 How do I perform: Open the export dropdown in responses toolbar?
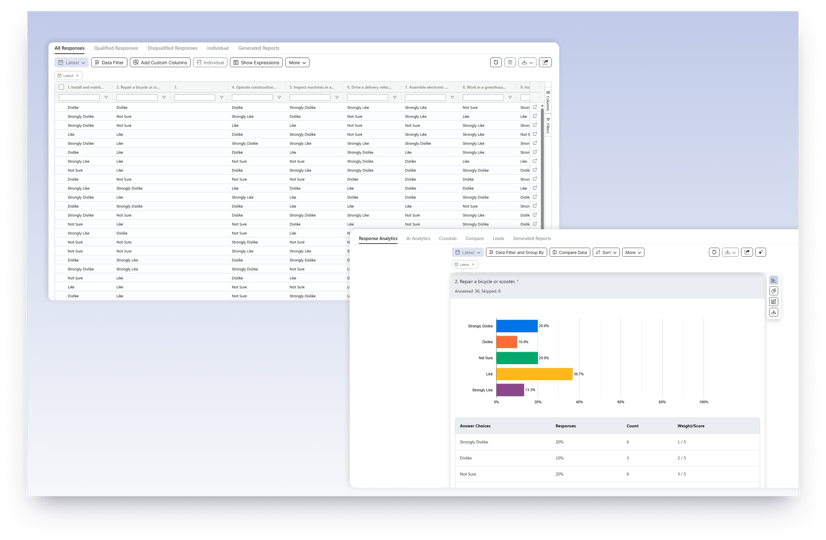(527, 62)
